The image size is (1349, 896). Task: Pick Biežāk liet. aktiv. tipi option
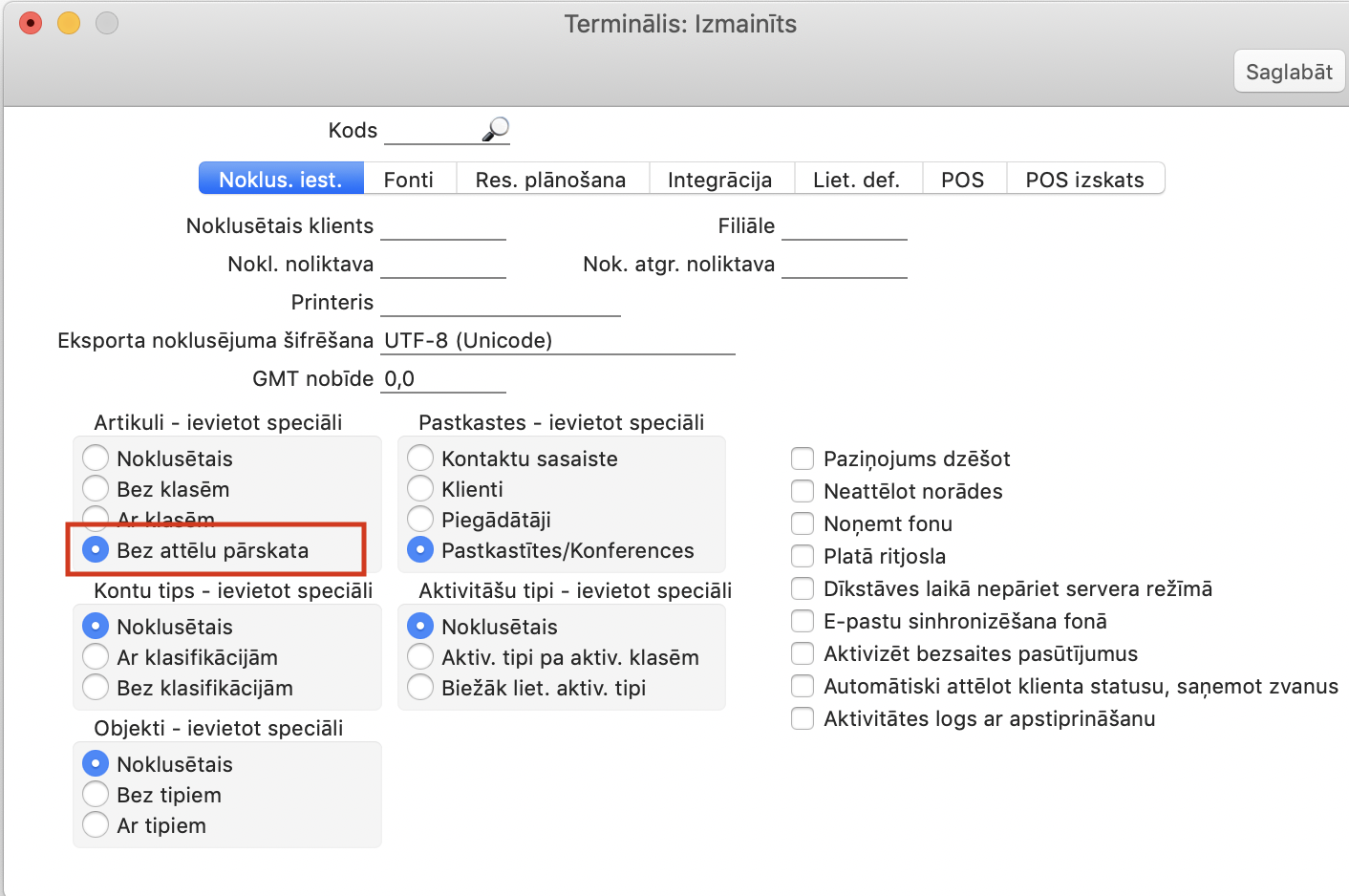[x=420, y=688]
